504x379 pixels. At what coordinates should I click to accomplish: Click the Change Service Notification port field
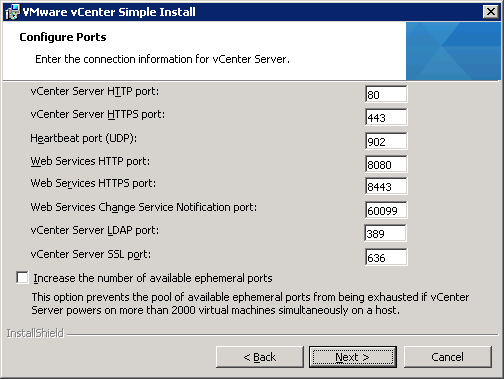[x=386, y=210]
